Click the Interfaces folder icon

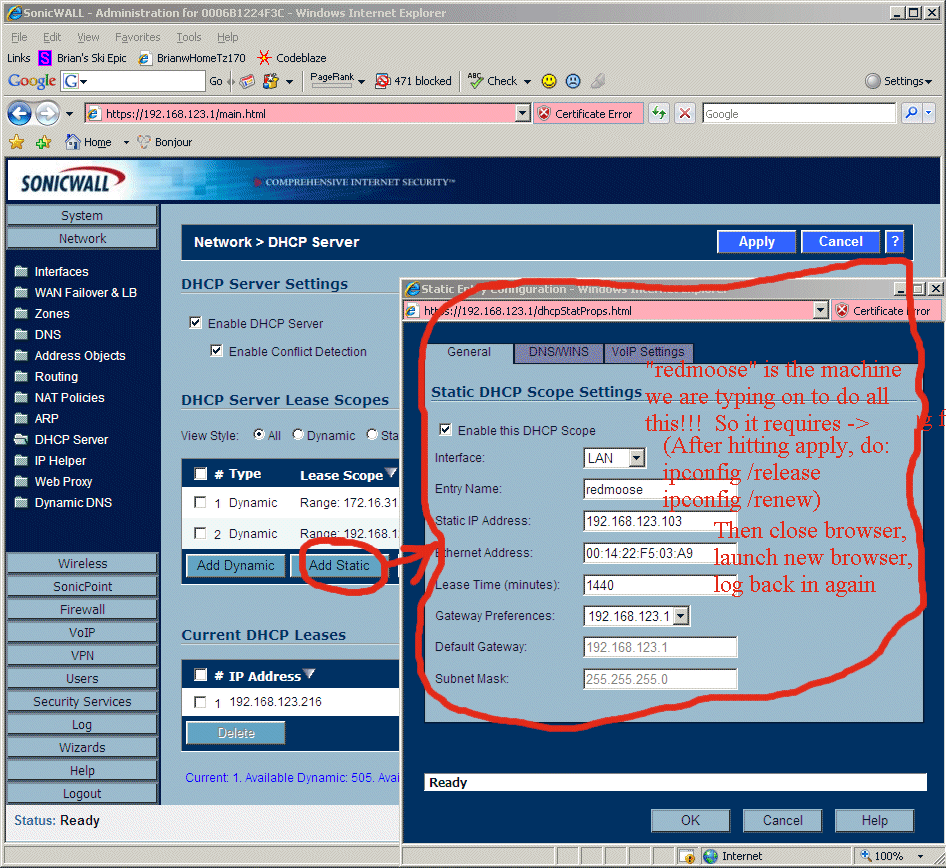point(21,271)
